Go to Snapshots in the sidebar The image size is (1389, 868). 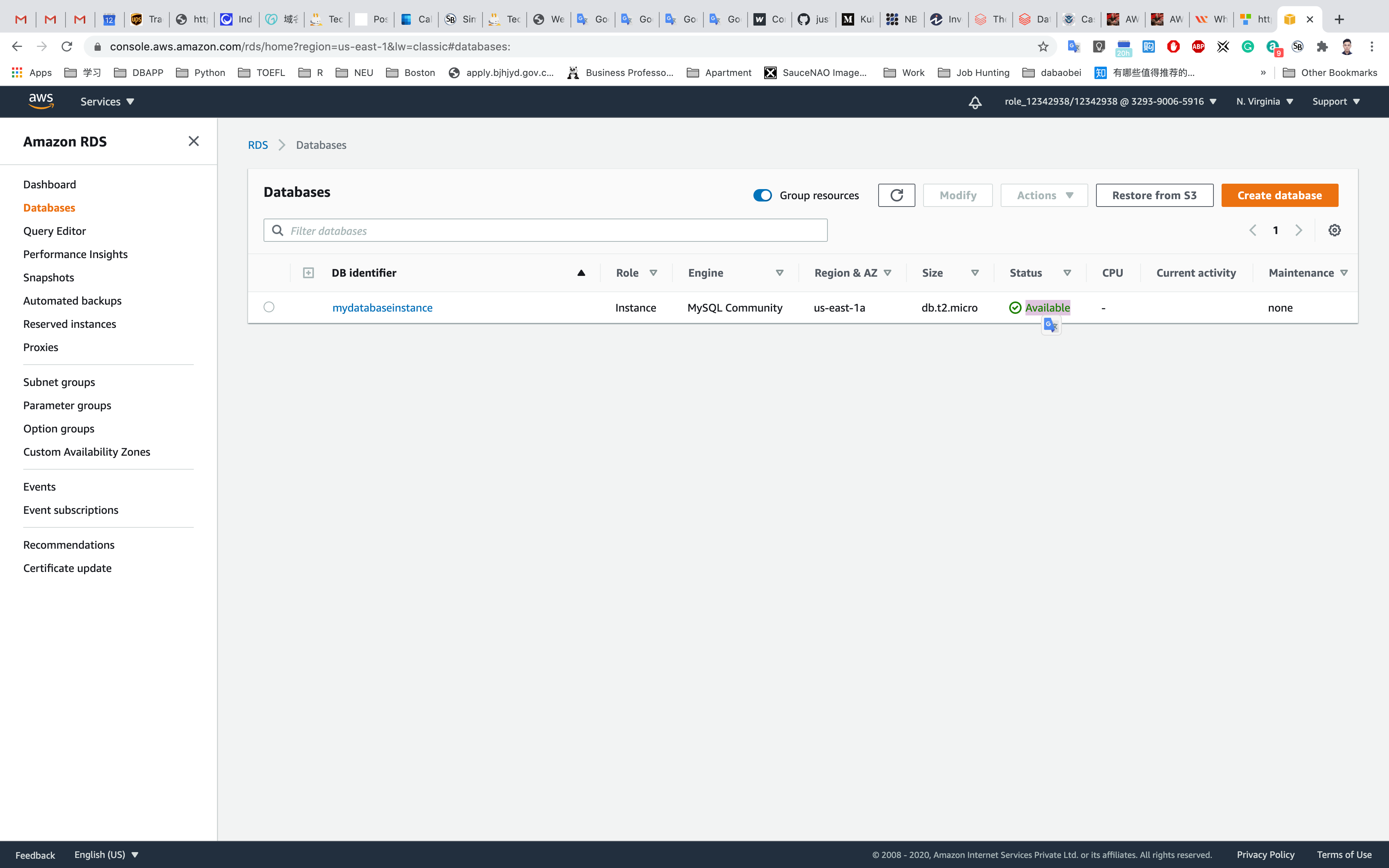point(49,277)
